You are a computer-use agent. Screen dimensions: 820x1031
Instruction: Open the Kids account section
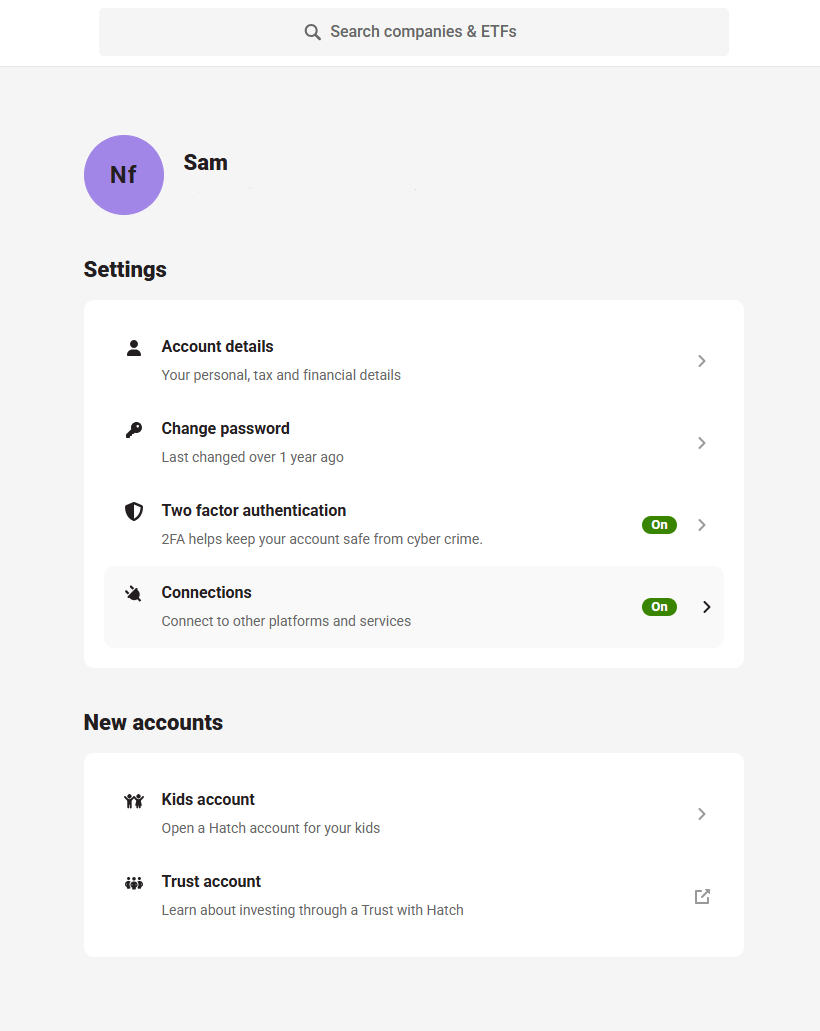(208, 801)
